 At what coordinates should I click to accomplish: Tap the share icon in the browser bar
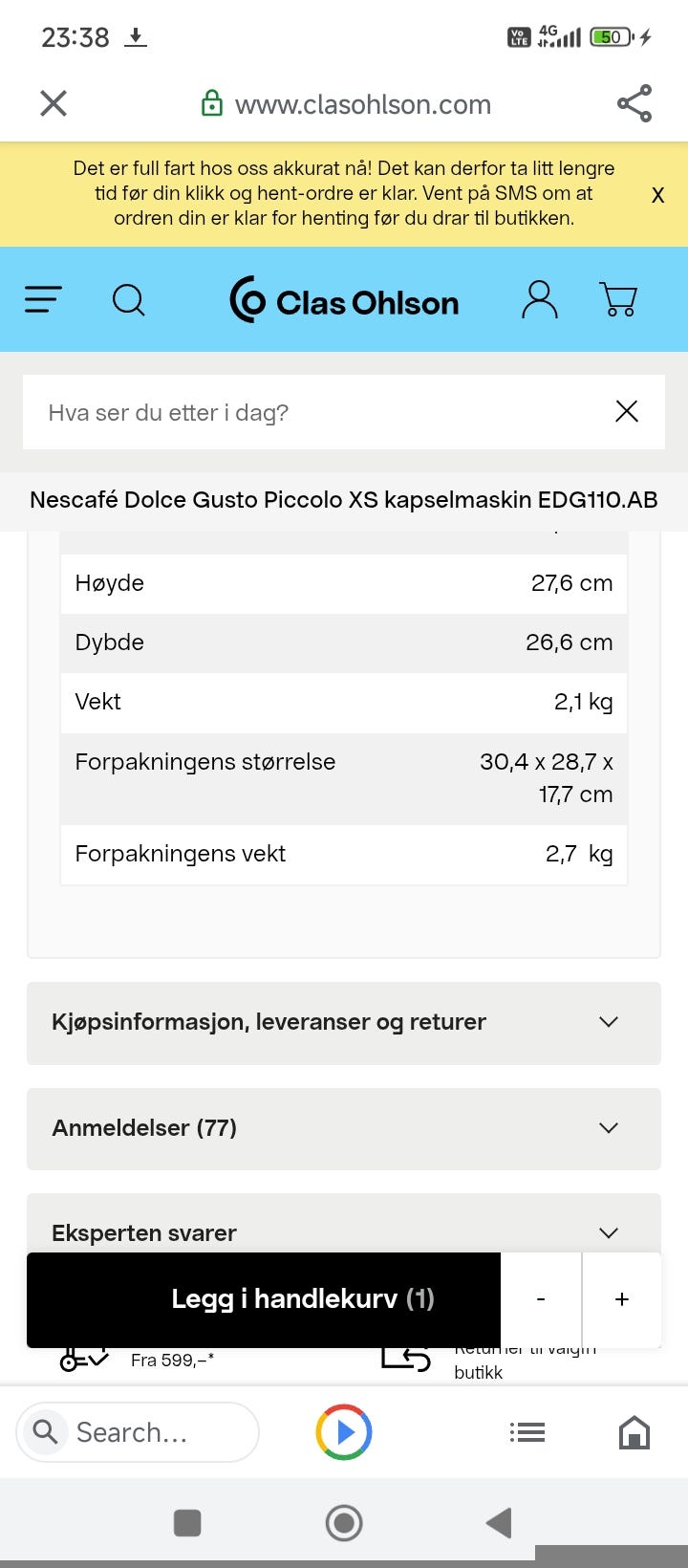tap(634, 103)
